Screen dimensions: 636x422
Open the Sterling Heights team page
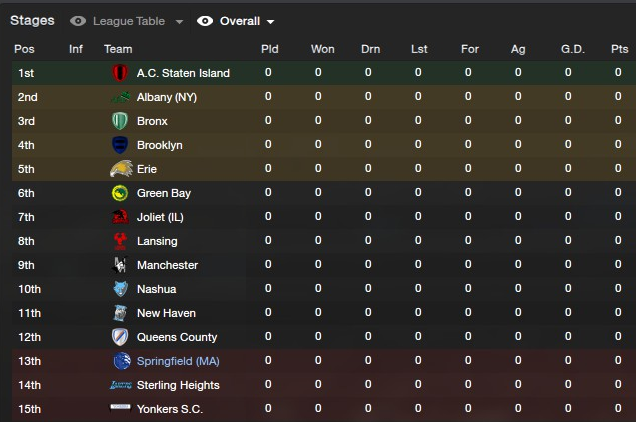point(178,385)
